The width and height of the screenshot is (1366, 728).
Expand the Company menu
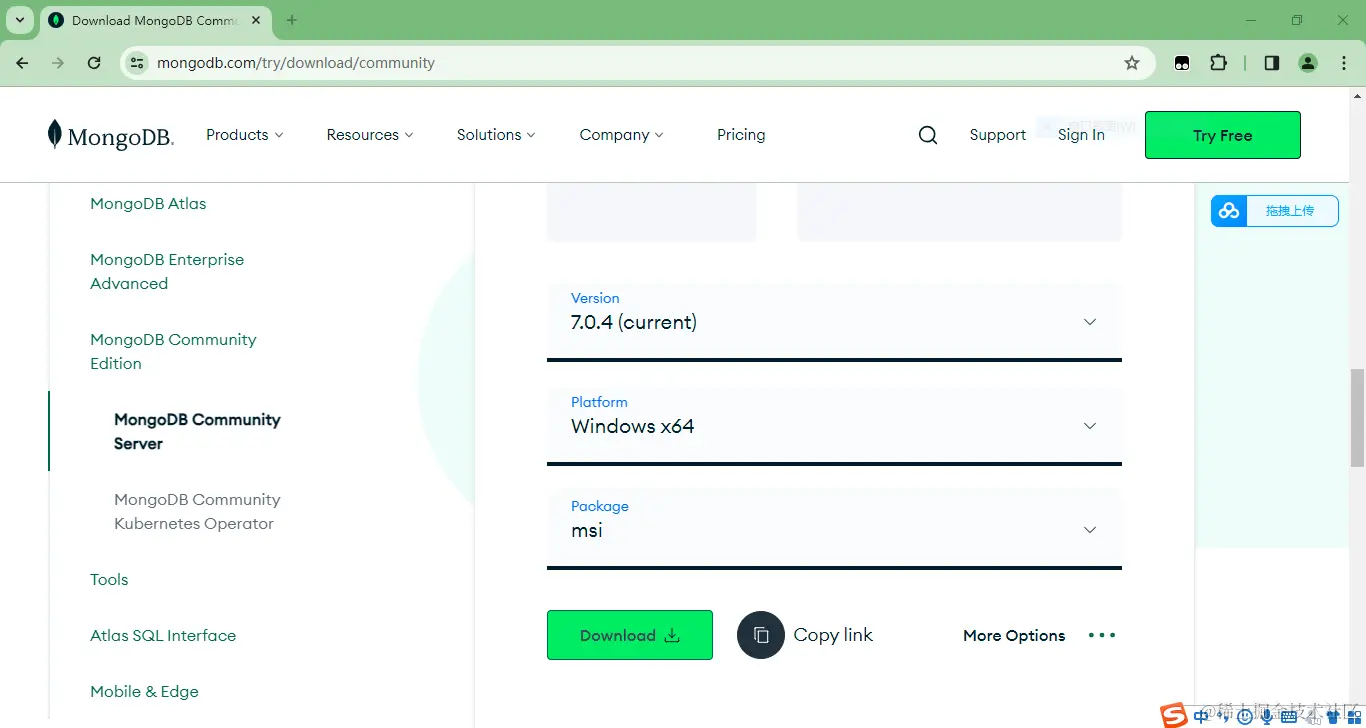(x=621, y=135)
